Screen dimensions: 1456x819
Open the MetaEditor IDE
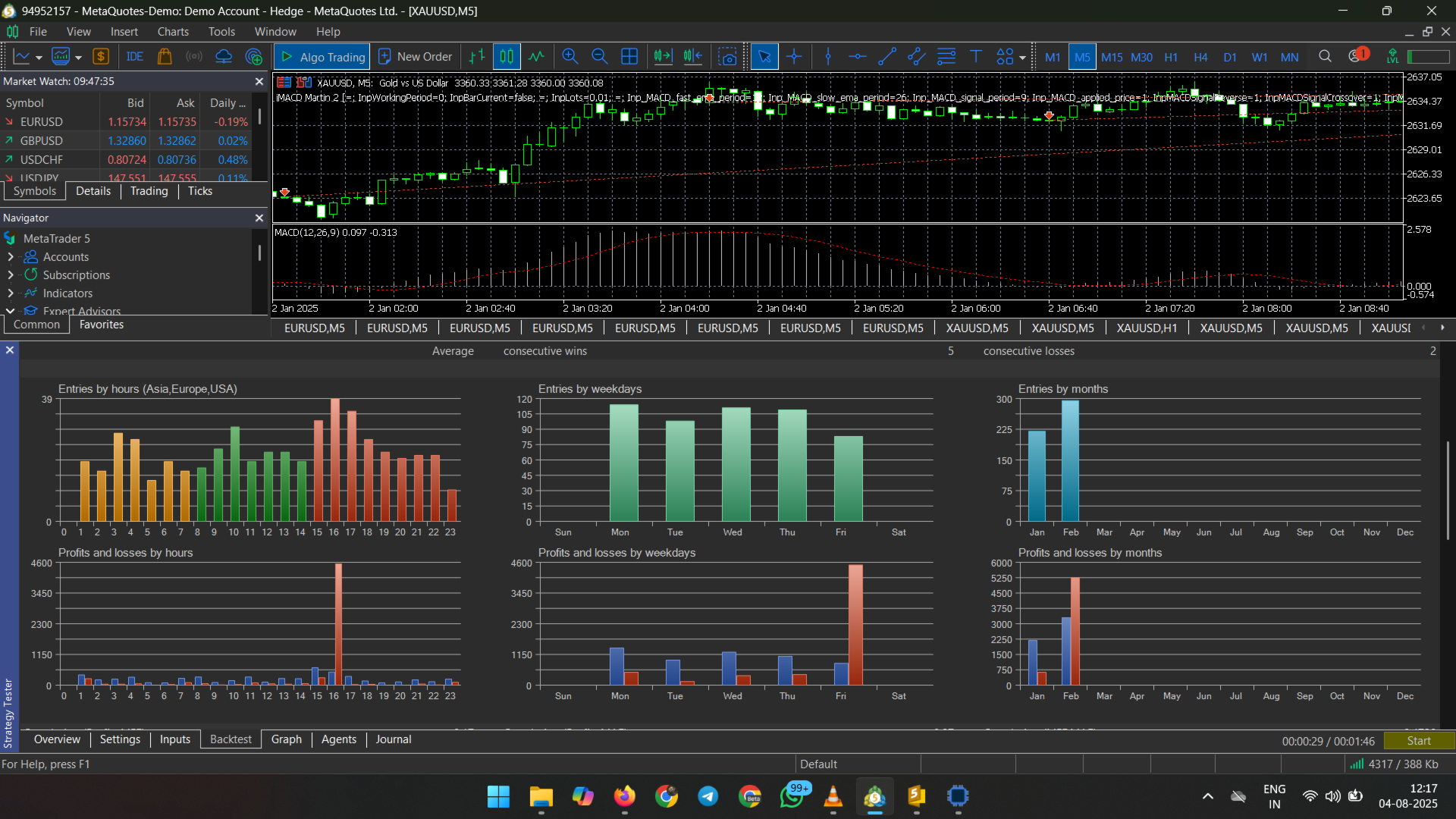(135, 57)
